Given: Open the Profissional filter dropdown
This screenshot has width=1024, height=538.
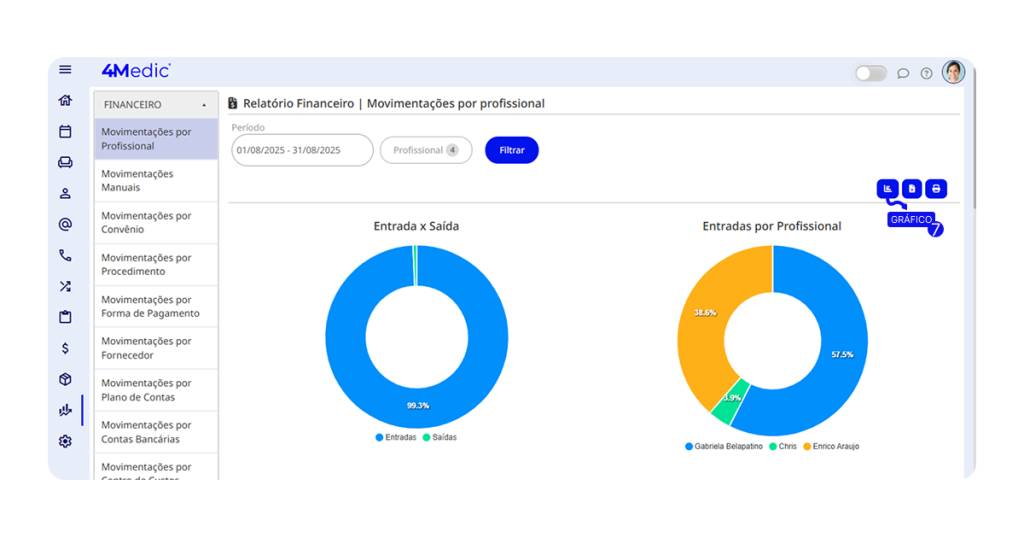Looking at the screenshot, I should 425,150.
